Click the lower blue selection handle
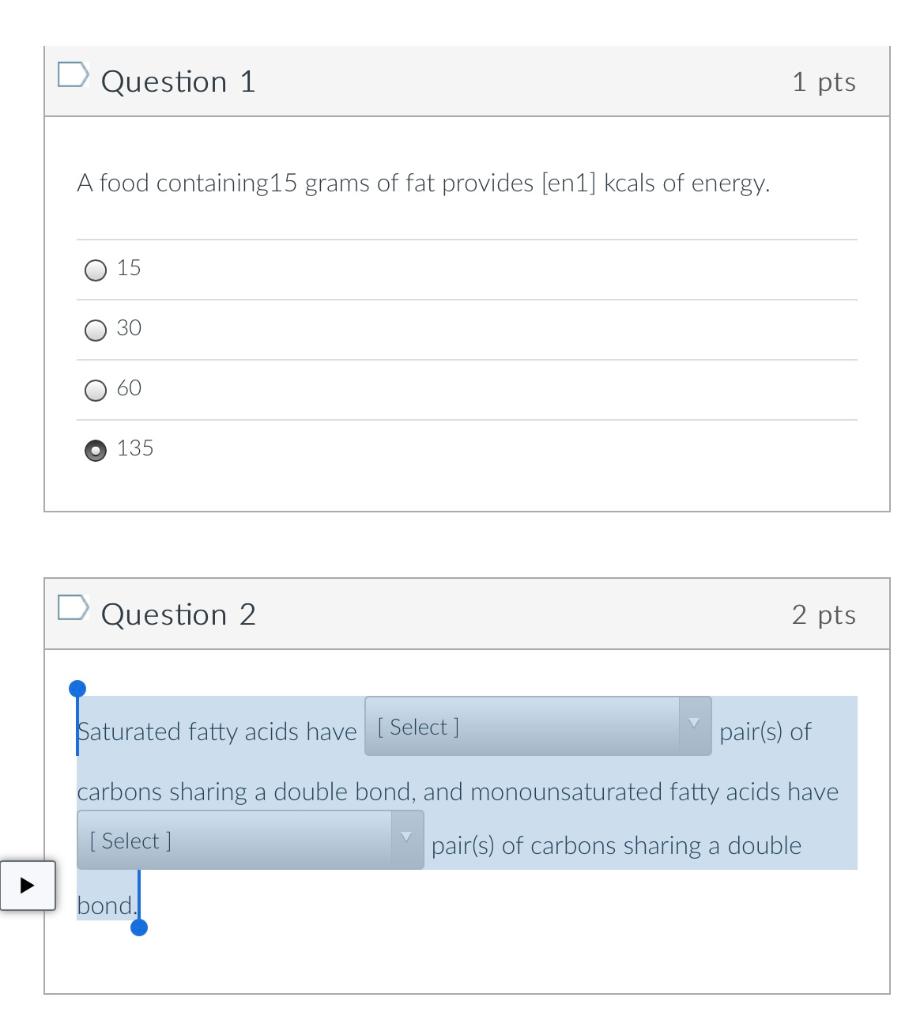924x1024 pixels. (138, 929)
